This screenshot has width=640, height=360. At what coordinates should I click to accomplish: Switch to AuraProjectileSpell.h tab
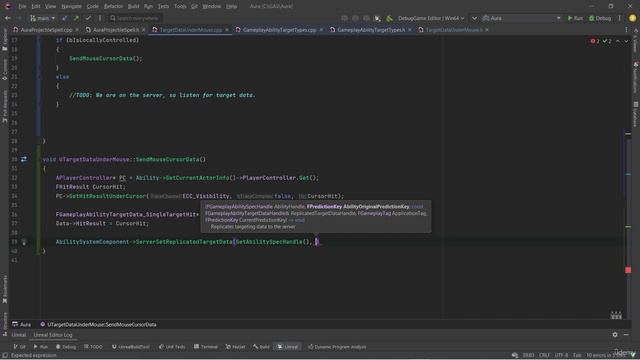116,30
